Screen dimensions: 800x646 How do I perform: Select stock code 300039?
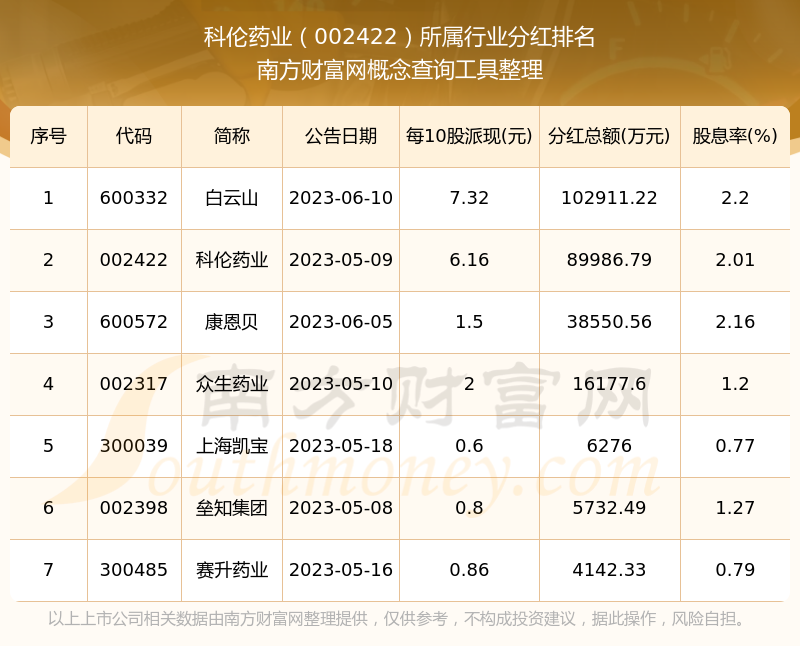pyautogui.click(x=134, y=446)
